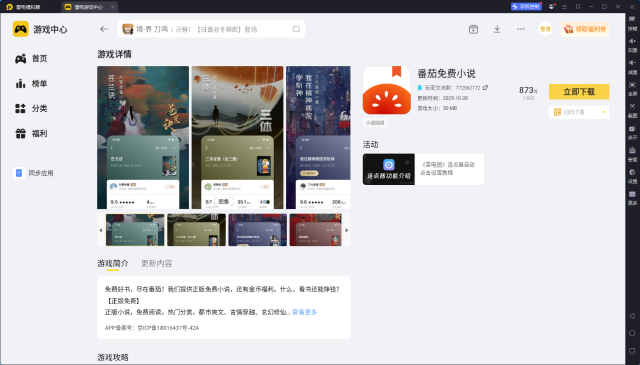Select the olive 三体 thumbnail
Screen dimensions: 640x365
(196, 230)
